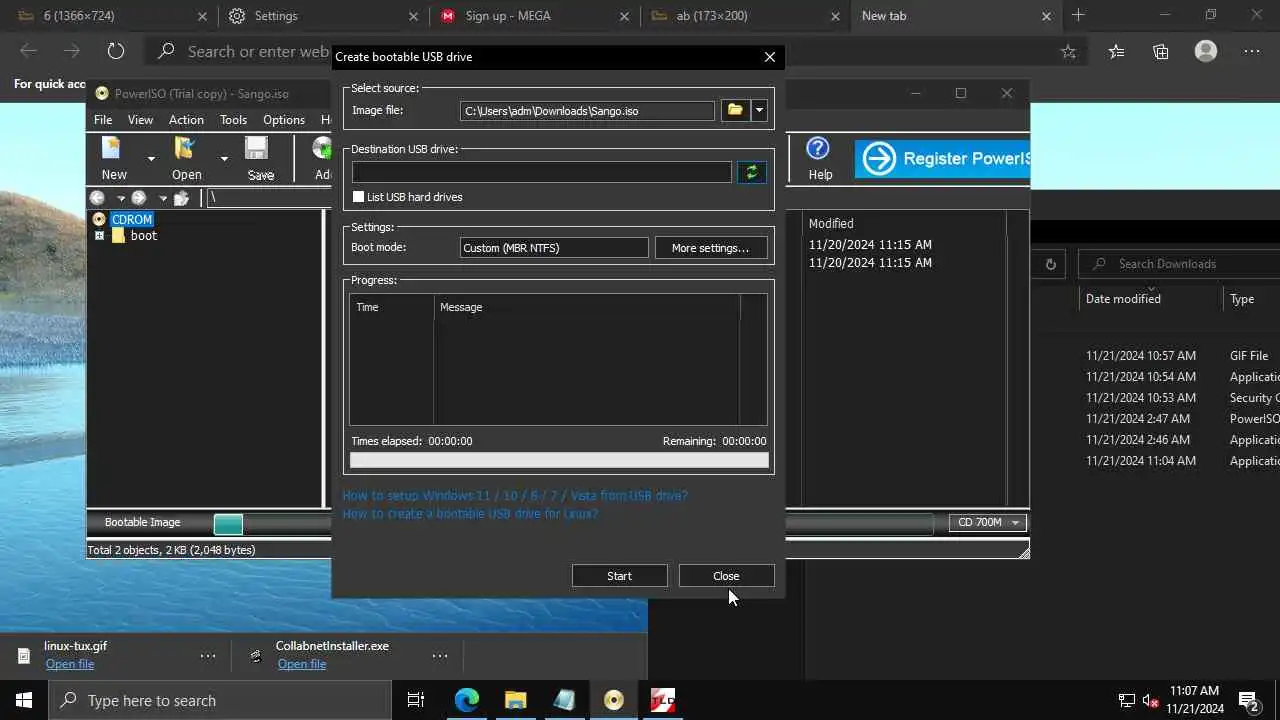The width and height of the screenshot is (1280, 720).
Task: Click the dialog progress bar
Action: pos(559,461)
